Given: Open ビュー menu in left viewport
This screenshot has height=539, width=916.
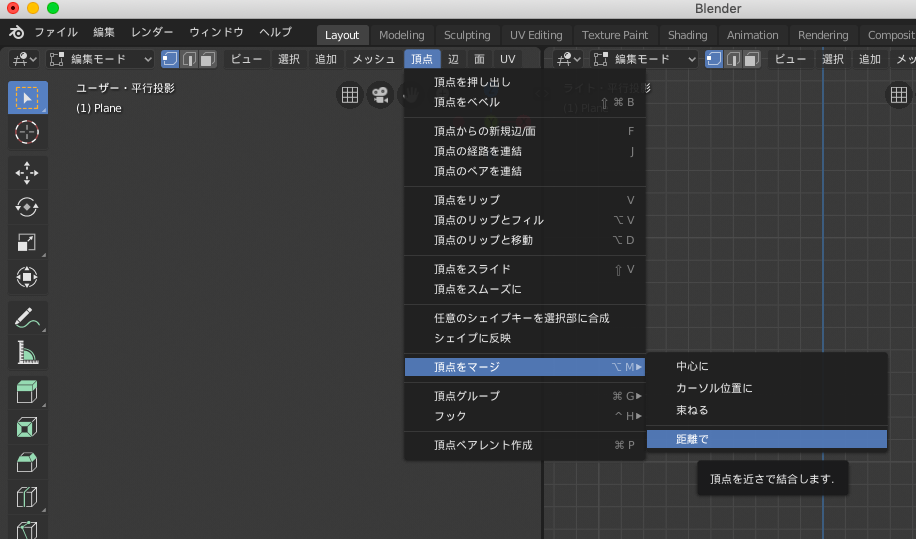Looking at the screenshot, I should coord(247,59).
